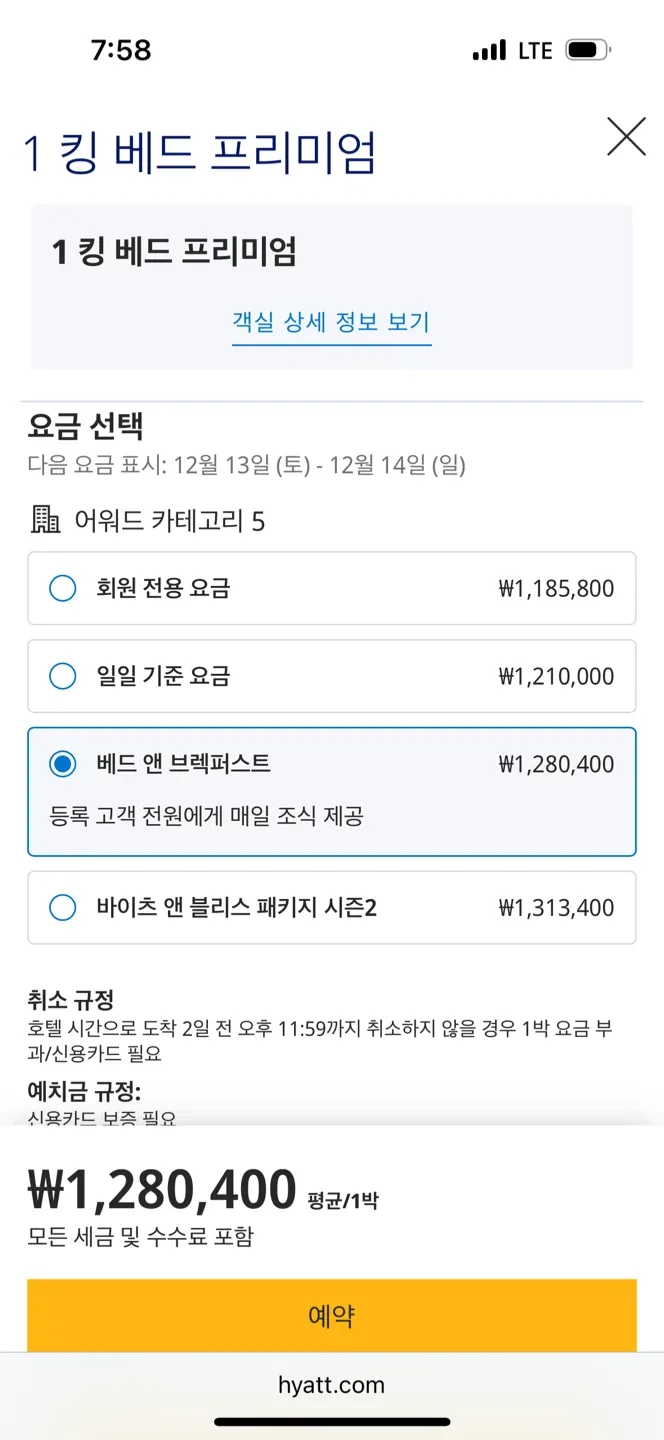Tap the ₩1,280,400 average nightly total

[x=162, y=1190]
